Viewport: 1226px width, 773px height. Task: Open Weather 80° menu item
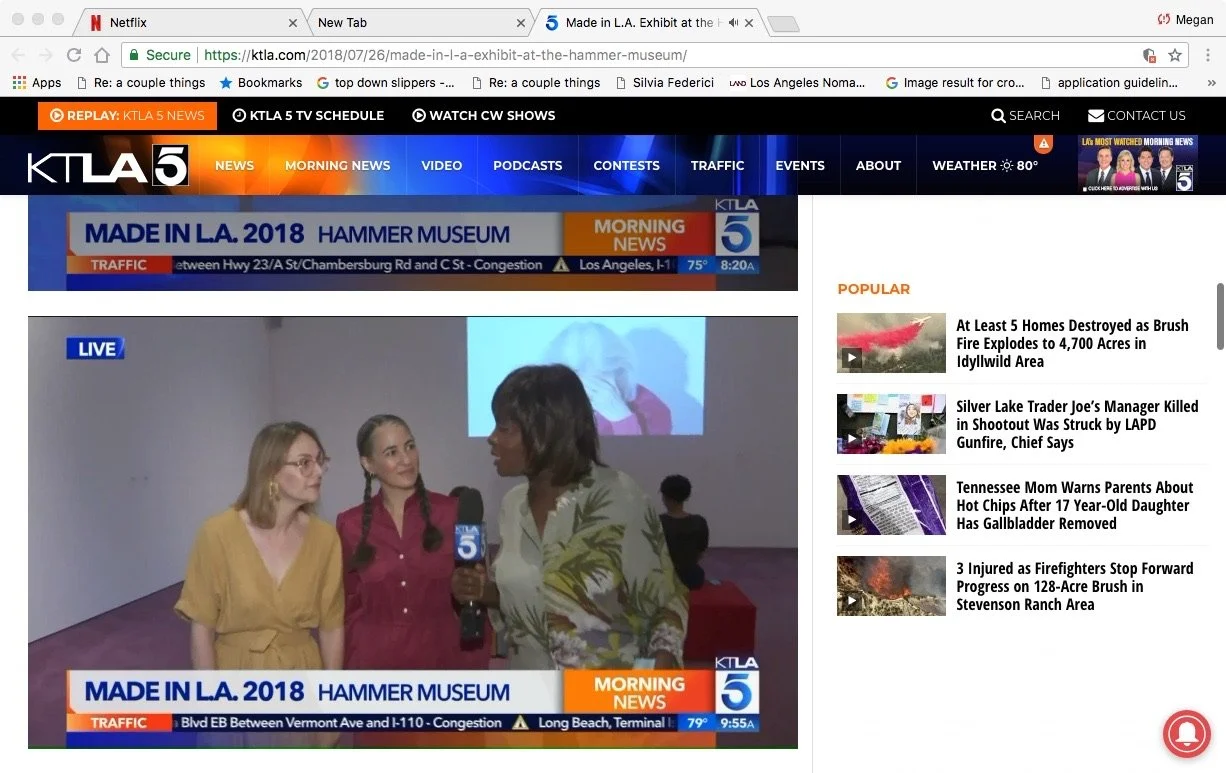pos(985,166)
